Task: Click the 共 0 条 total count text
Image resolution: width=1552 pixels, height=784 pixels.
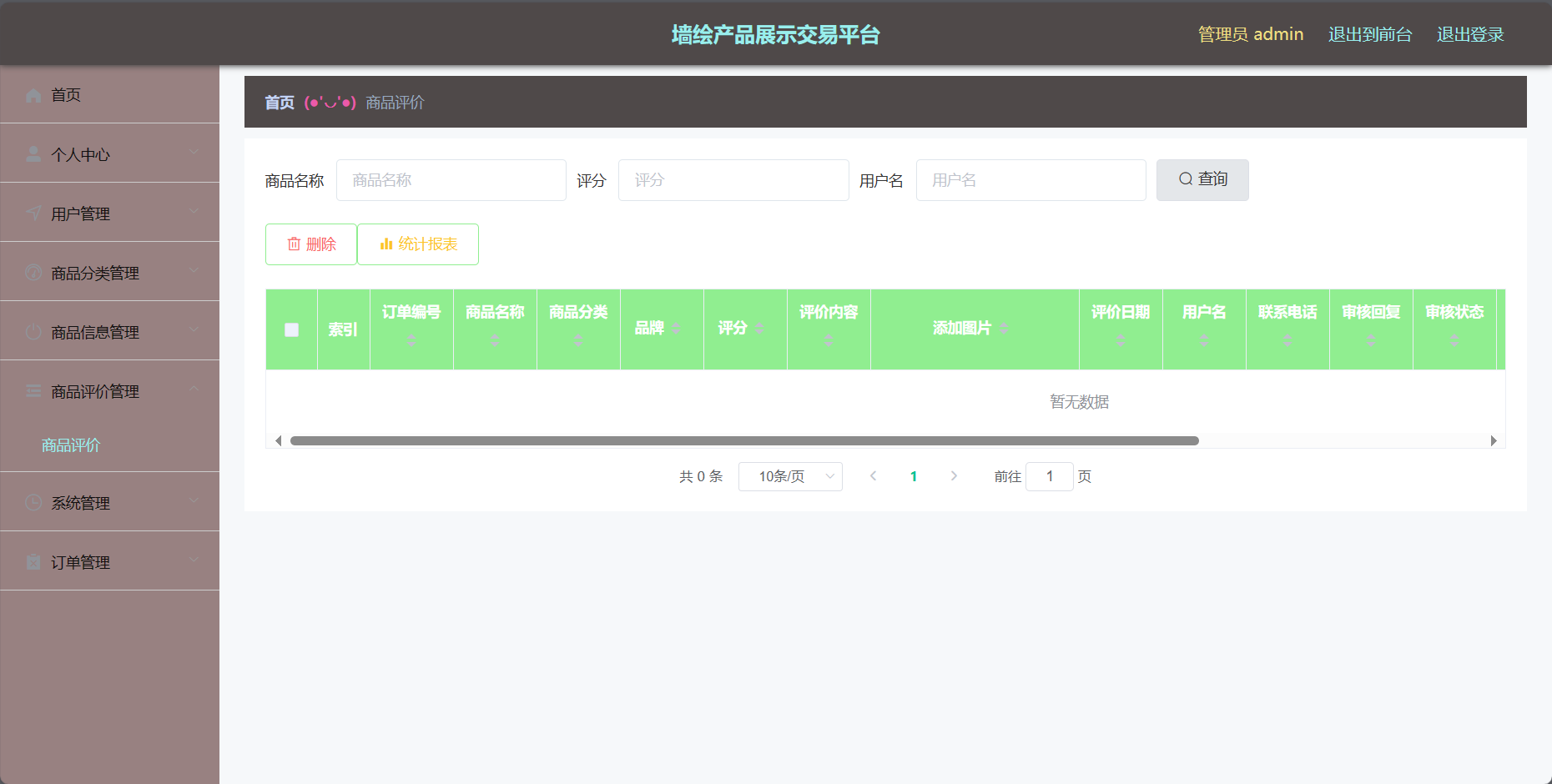Action: pos(701,476)
